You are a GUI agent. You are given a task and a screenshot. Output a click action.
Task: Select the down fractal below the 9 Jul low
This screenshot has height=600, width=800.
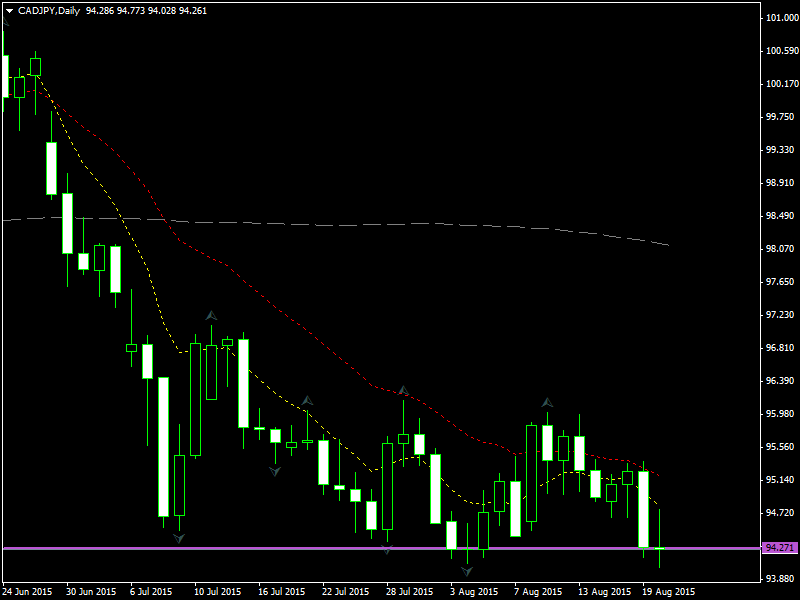[x=179, y=538]
